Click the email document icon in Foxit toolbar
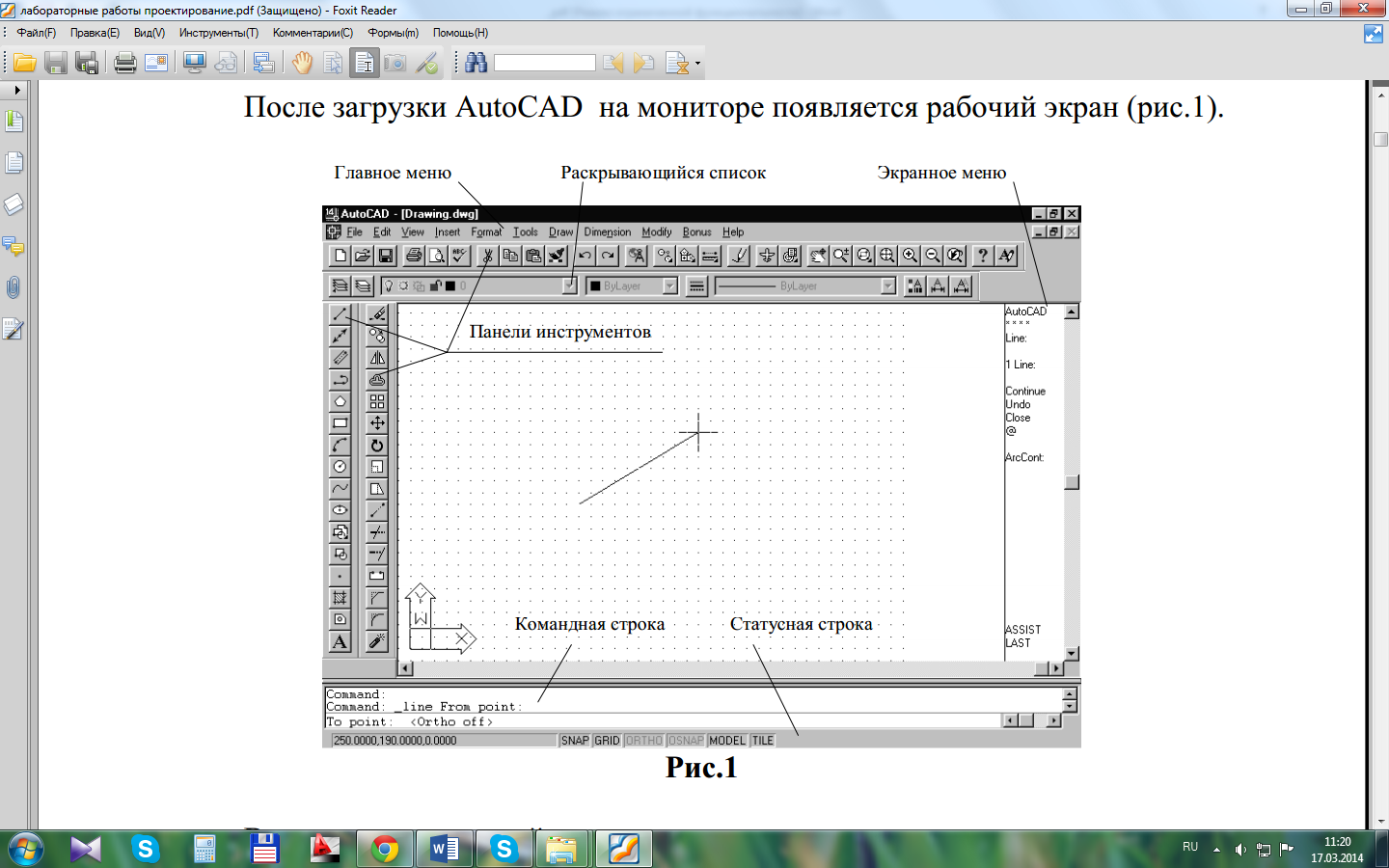The width and height of the screenshot is (1389, 868). tap(155, 64)
